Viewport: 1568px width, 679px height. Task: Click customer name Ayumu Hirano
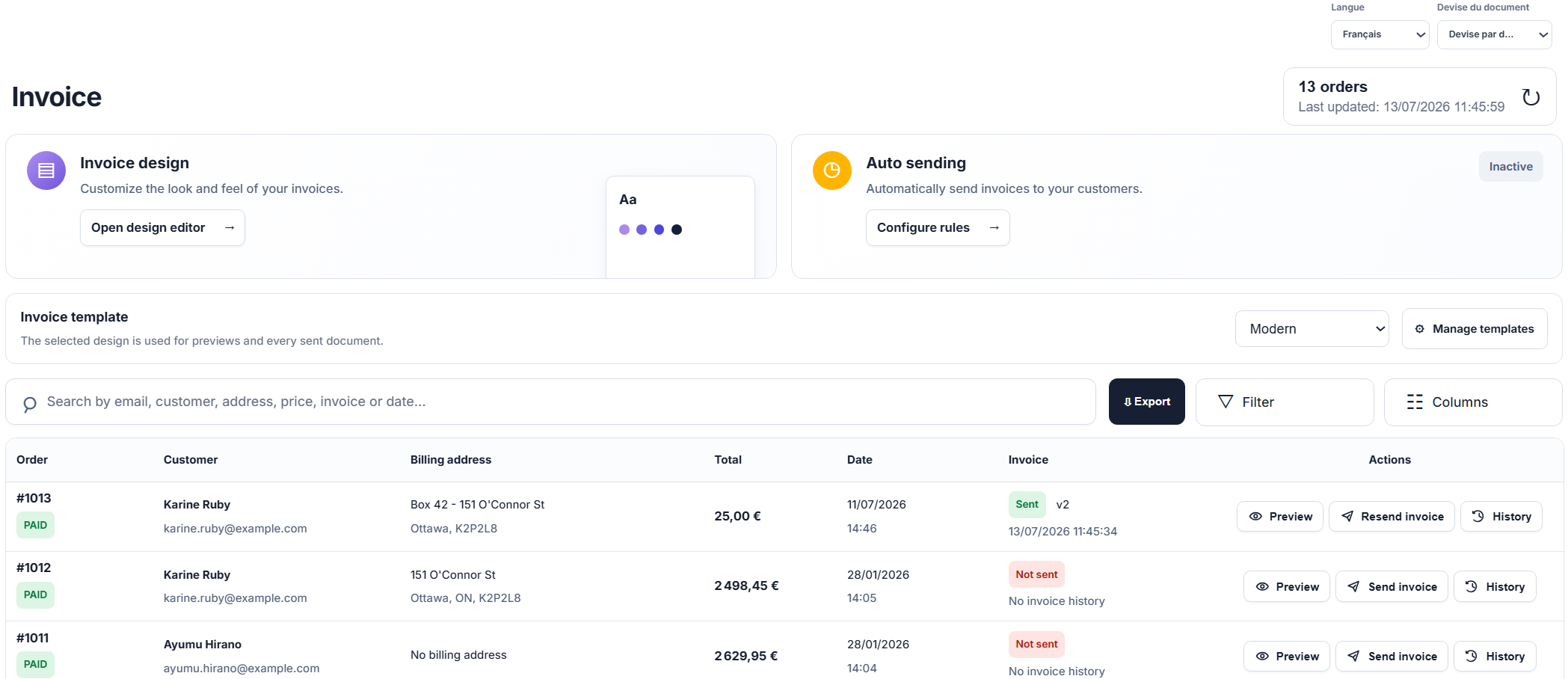click(x=203, y=645)
